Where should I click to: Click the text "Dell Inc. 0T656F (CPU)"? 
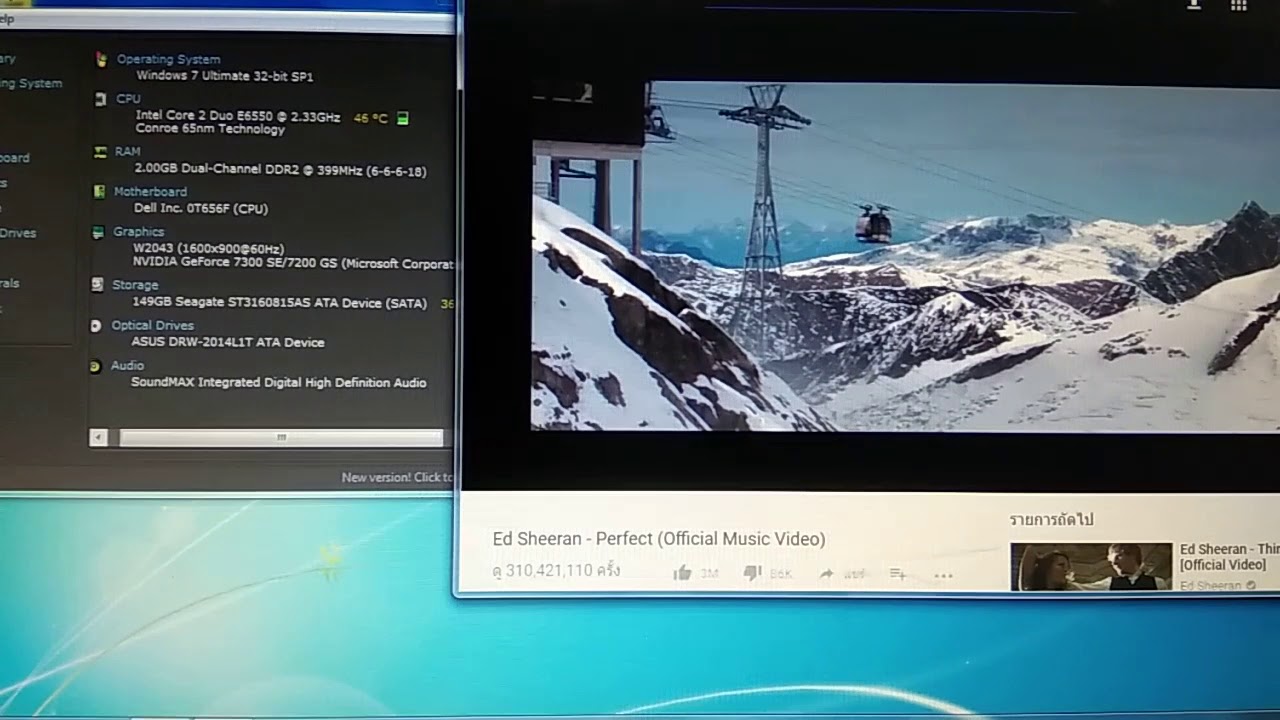(x=201, y=208)
